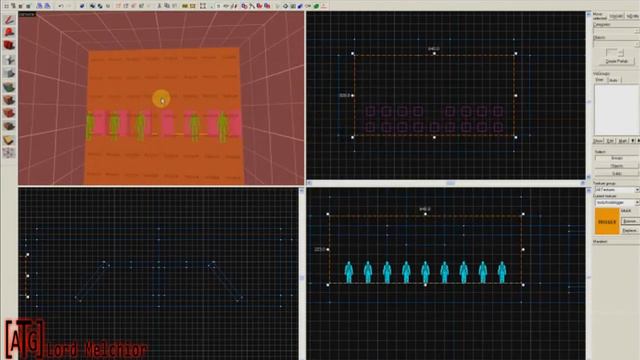The width and height of the screenshot is (640, 360).
Task: Click the edit cordon bounds icon
Action: [x=193, y=6]
